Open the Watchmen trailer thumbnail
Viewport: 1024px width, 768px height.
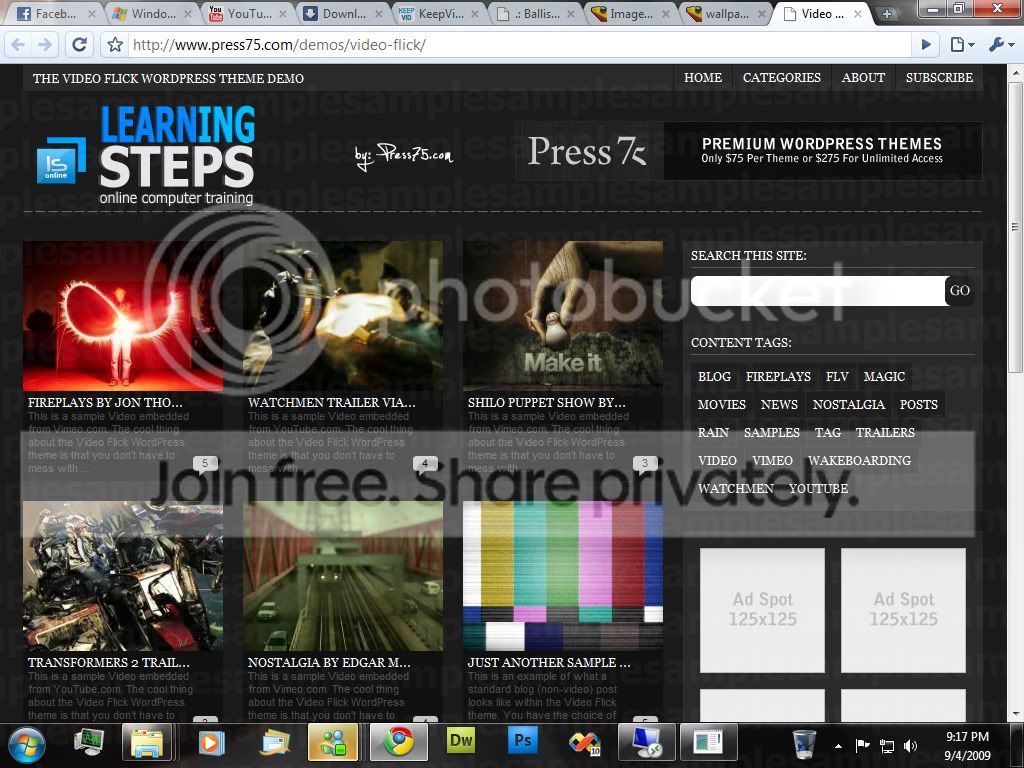click(343, 316)
